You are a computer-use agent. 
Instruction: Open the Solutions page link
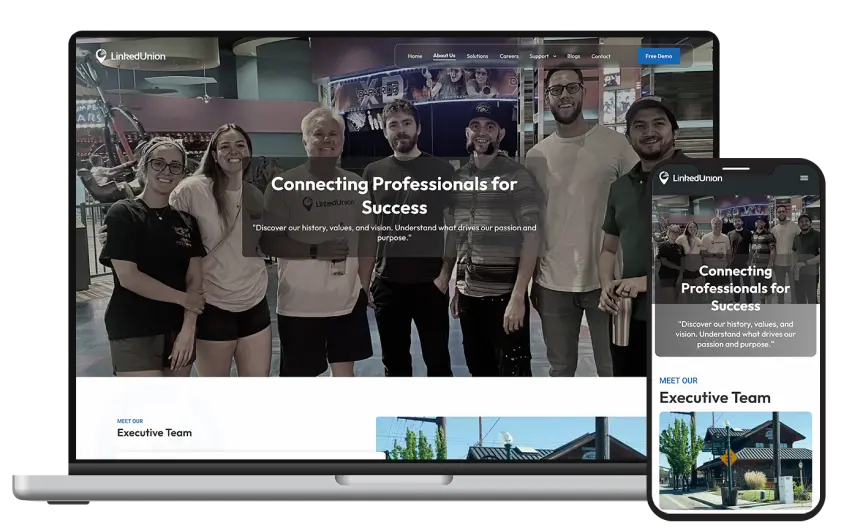477,56
